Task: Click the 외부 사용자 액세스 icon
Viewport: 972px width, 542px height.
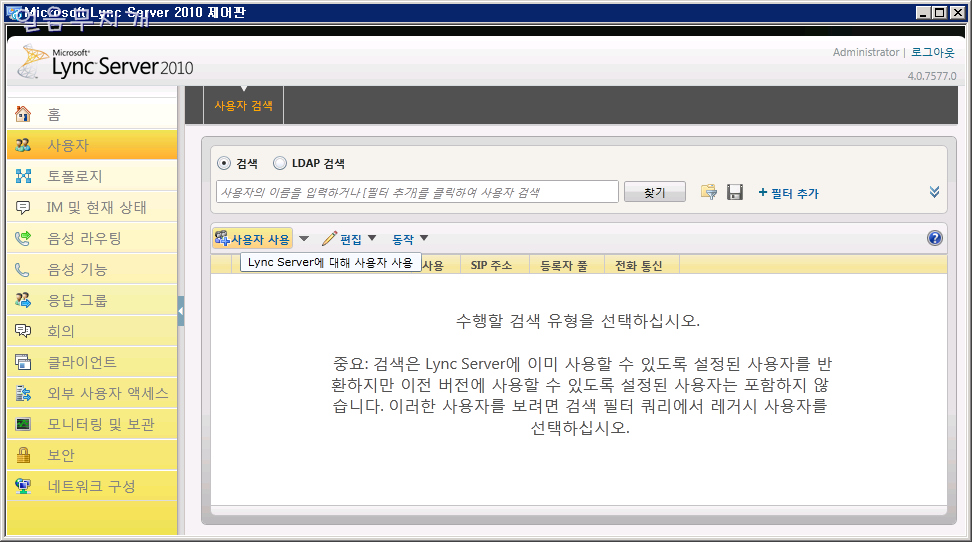Action: [x=23, y=393]
